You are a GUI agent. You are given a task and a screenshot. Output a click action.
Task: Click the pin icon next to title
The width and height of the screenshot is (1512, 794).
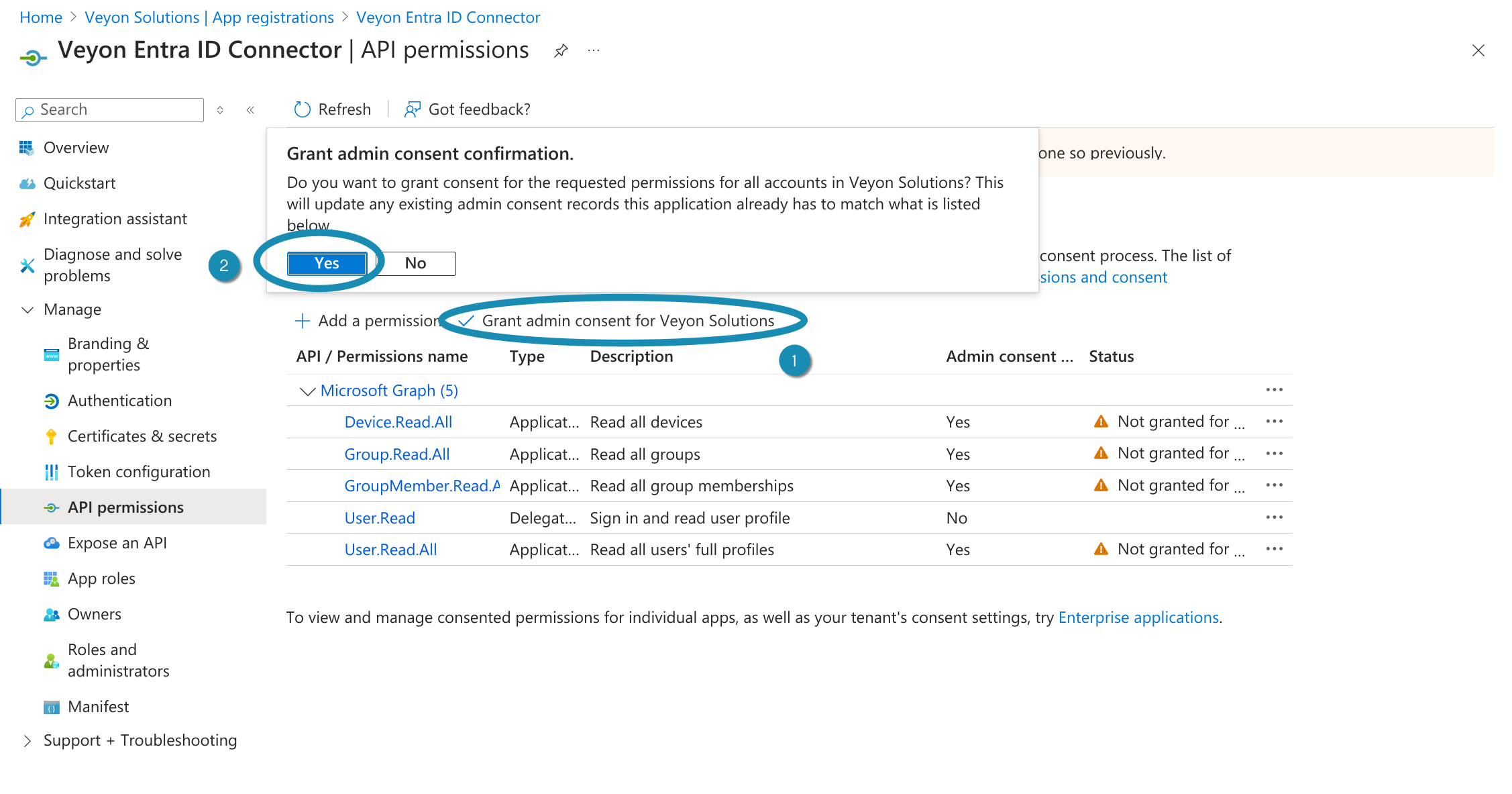tap(561, 51)
